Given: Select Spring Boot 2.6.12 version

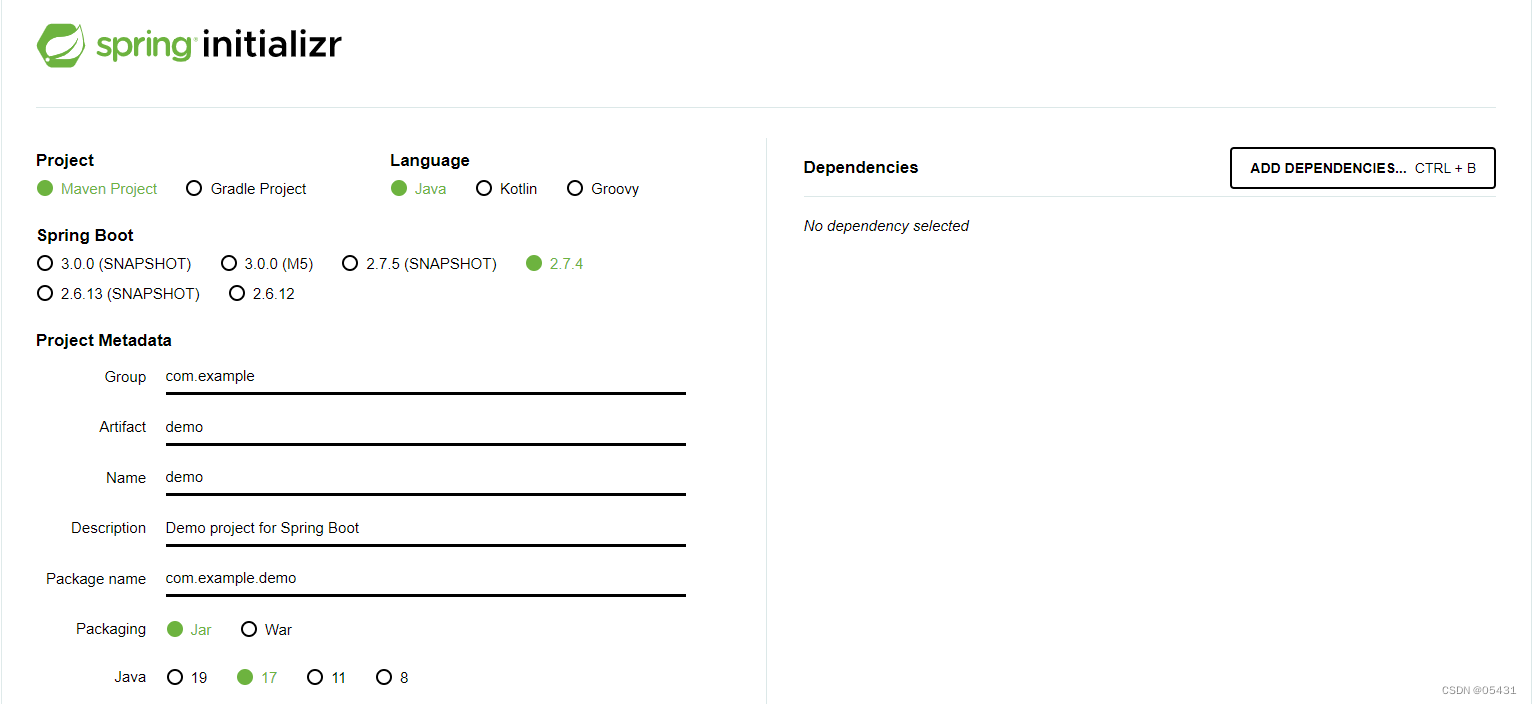Looking at the screenshot, I should [x=262, y=294].
